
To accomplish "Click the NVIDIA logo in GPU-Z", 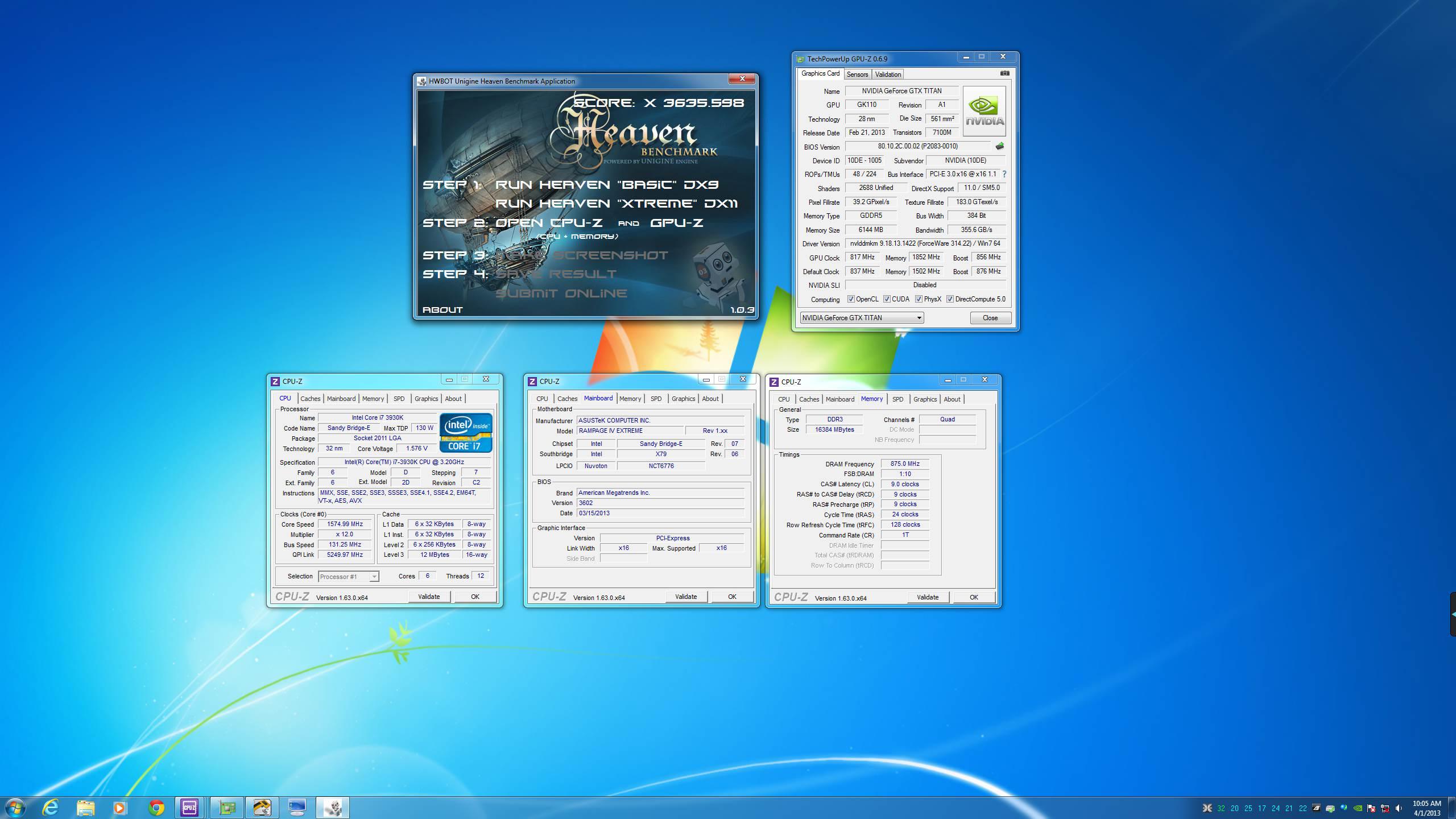I will pos(985,111).
